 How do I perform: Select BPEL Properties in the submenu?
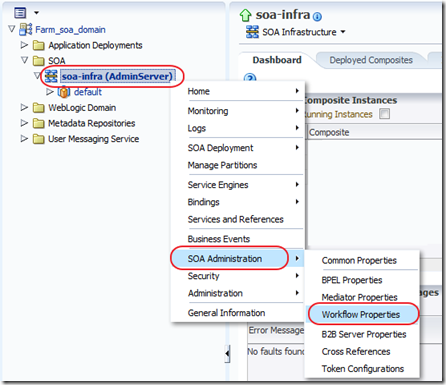[362, 280]
